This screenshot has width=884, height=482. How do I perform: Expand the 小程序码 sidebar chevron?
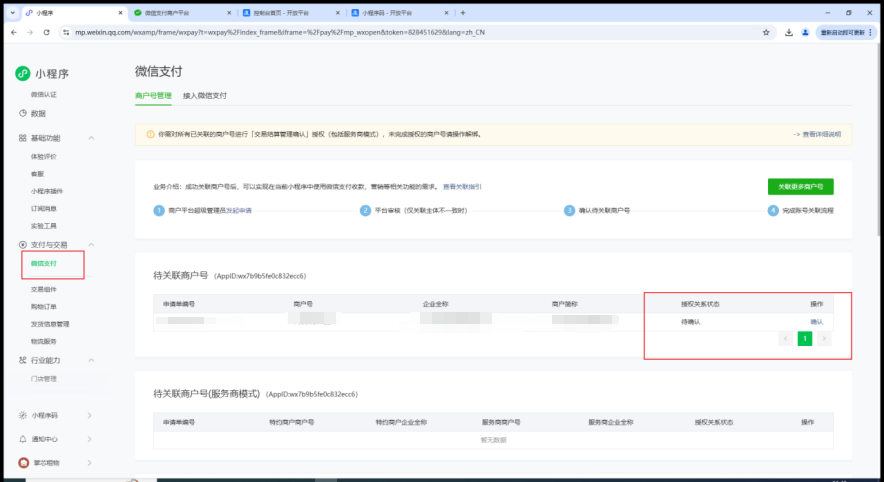tap(90, 415)
